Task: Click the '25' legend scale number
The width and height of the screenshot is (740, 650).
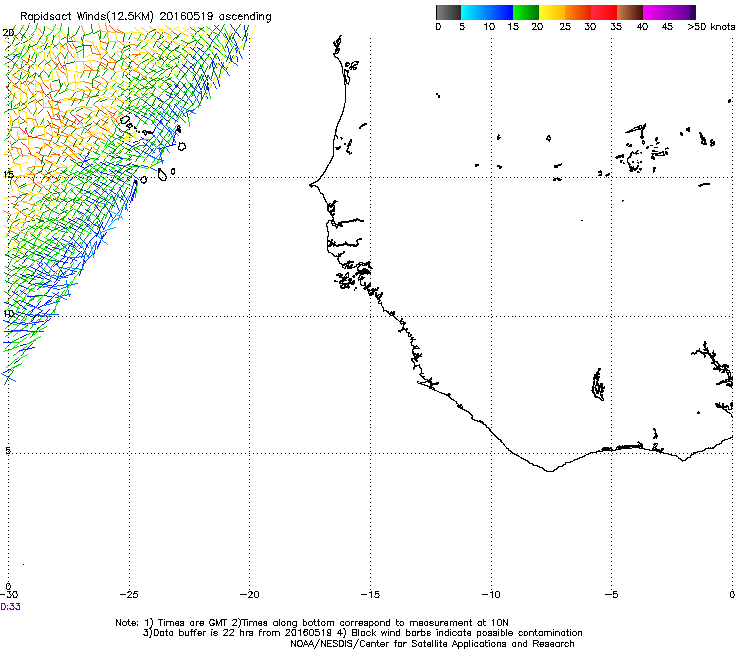Action: tap(565, 27)
